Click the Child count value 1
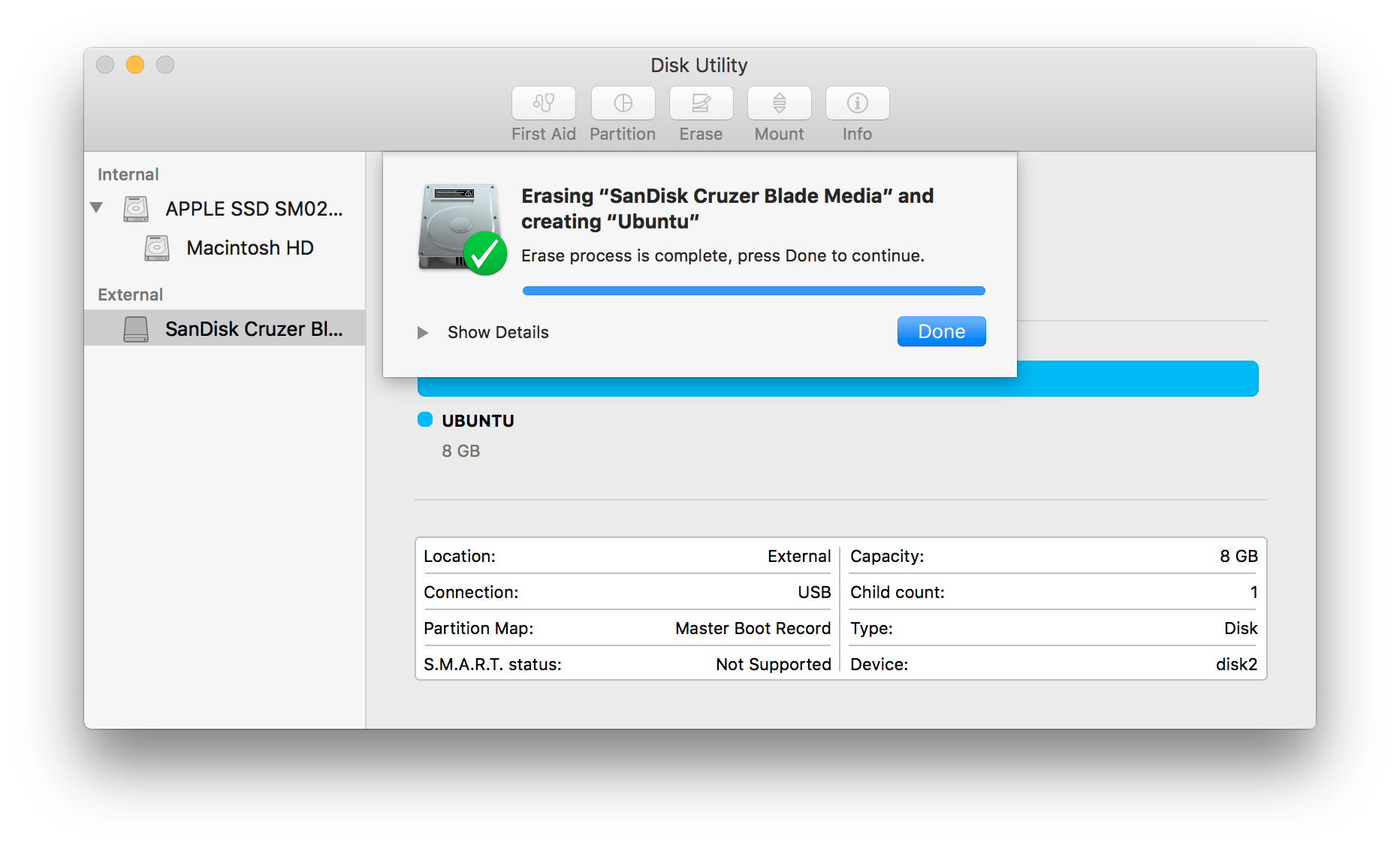The height and width of the screenshot is (849, 1400). (x=1254, y=592)
